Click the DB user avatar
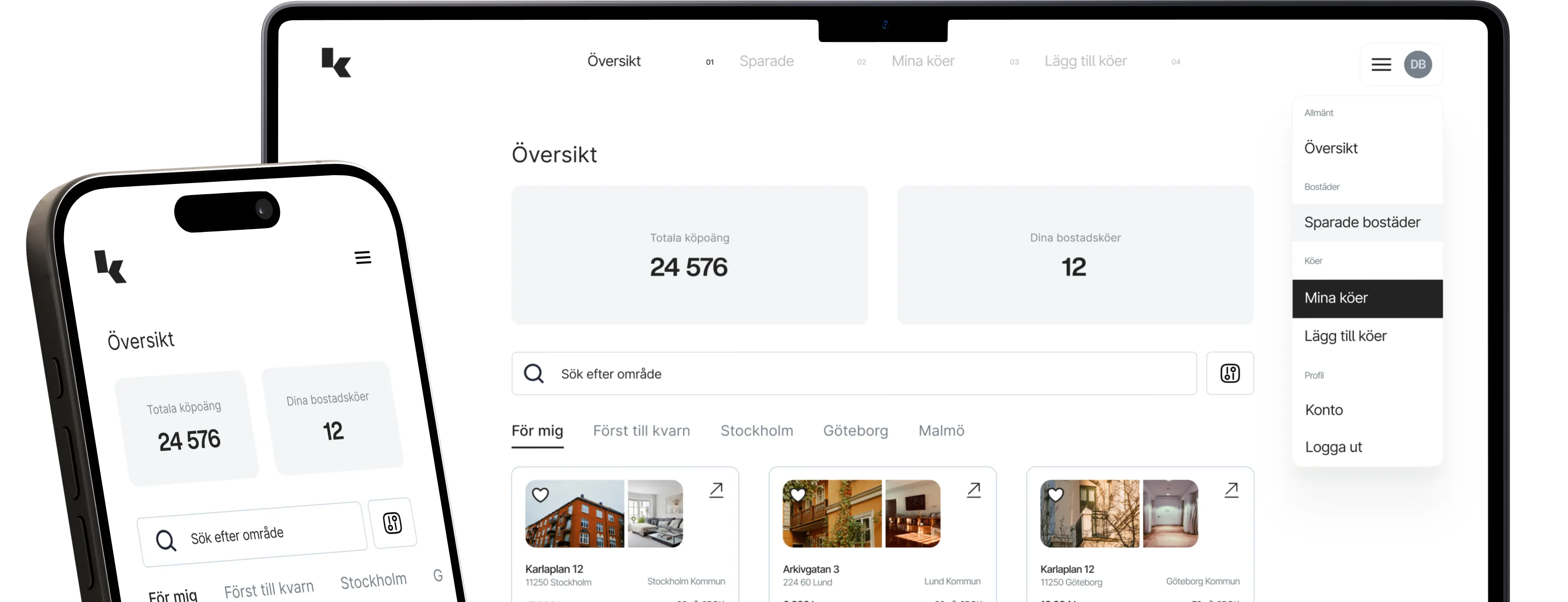1568x602 pixels. (1417, 64)
